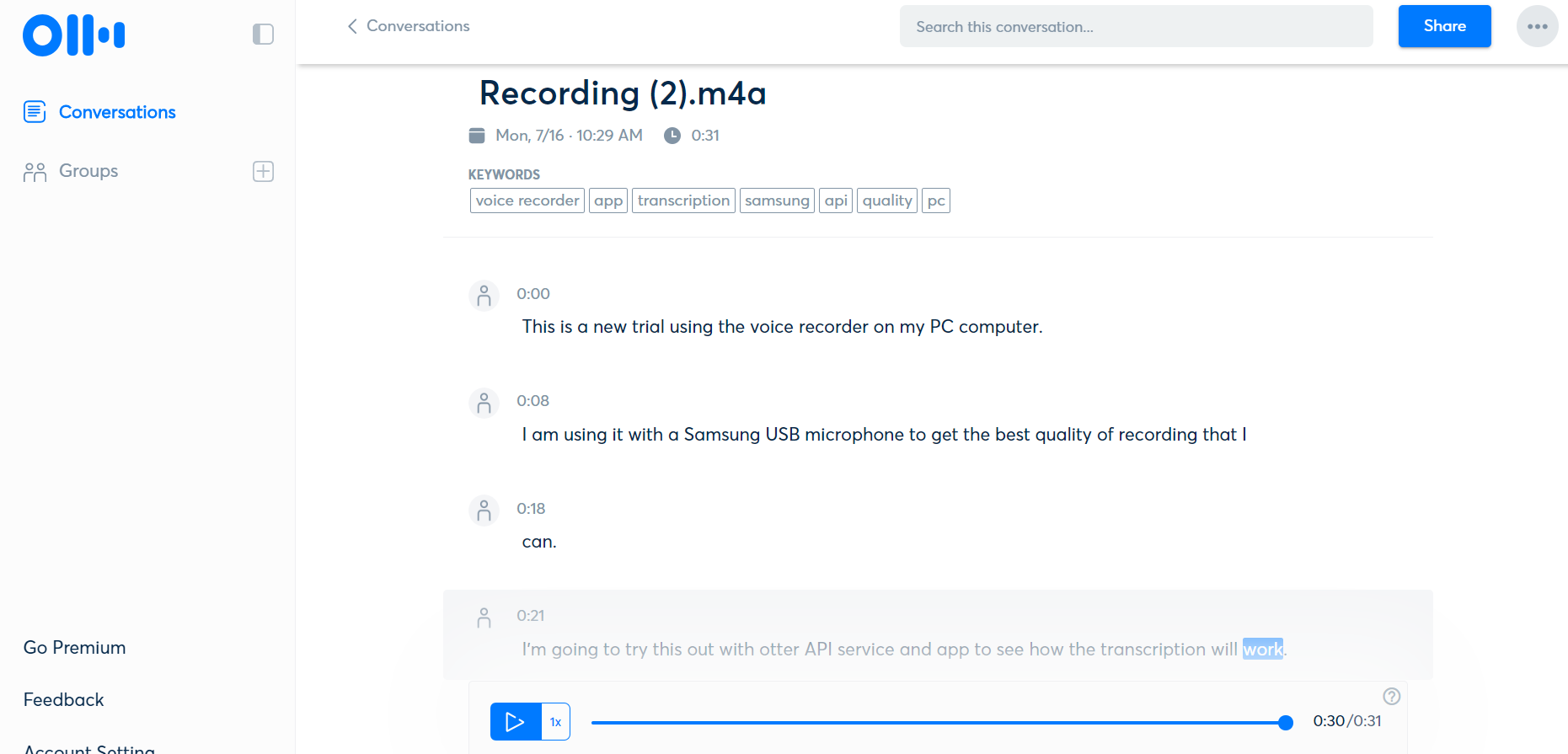Viewport: 1568px width, 754px height.
Task: Collapse the sidebar with panel icon
Action: coord(263,35)
